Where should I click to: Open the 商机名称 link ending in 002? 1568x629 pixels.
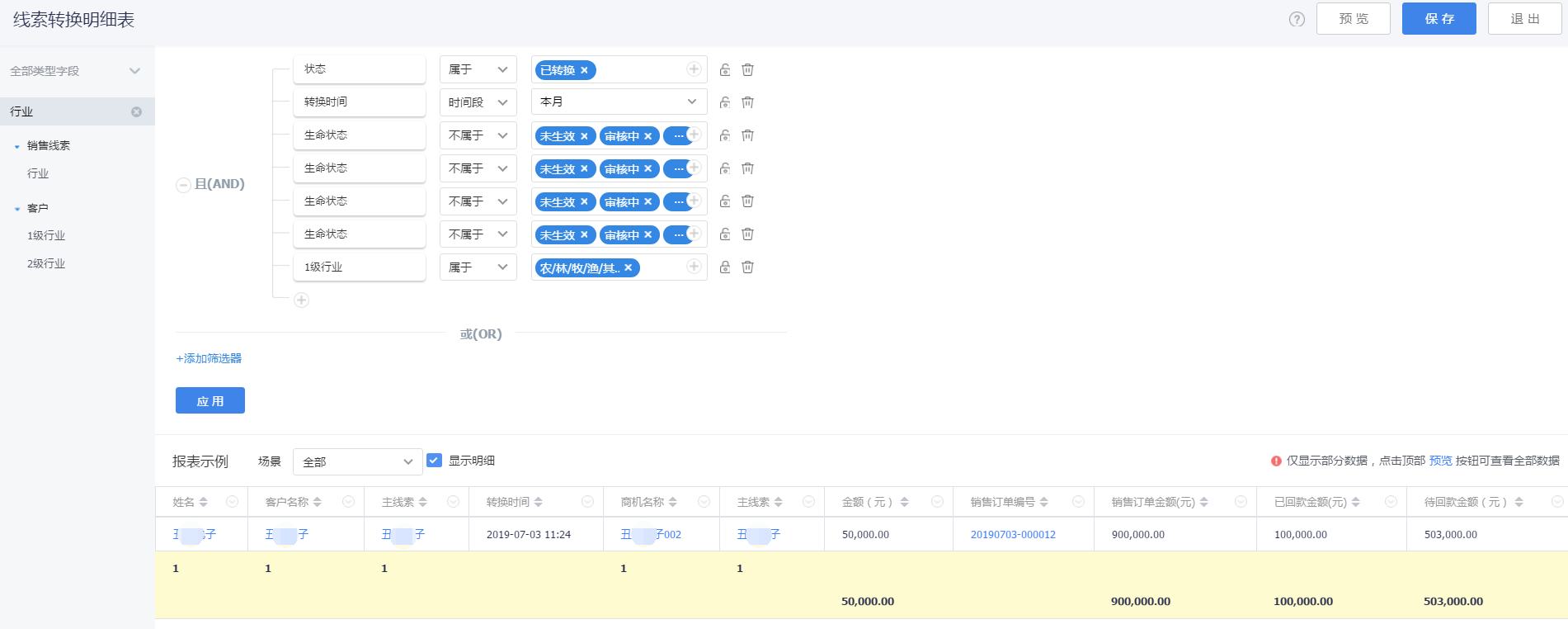click(x=651, y=535)
